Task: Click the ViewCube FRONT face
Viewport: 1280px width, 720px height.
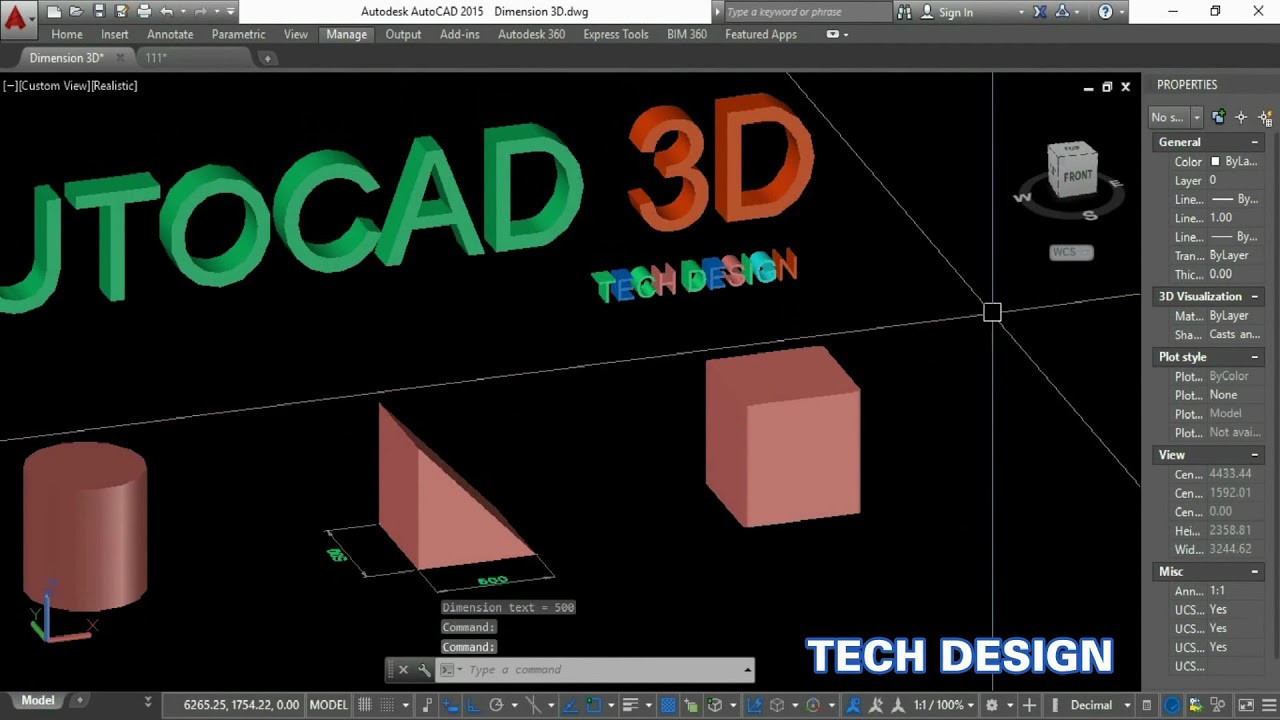Action: tap(1077, 176)
